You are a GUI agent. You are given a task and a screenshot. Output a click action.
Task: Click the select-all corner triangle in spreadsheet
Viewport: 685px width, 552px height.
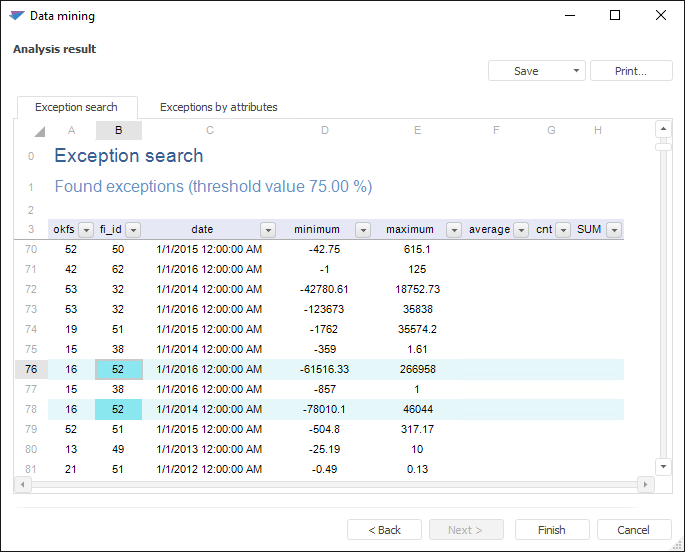[x=39, y=131]
